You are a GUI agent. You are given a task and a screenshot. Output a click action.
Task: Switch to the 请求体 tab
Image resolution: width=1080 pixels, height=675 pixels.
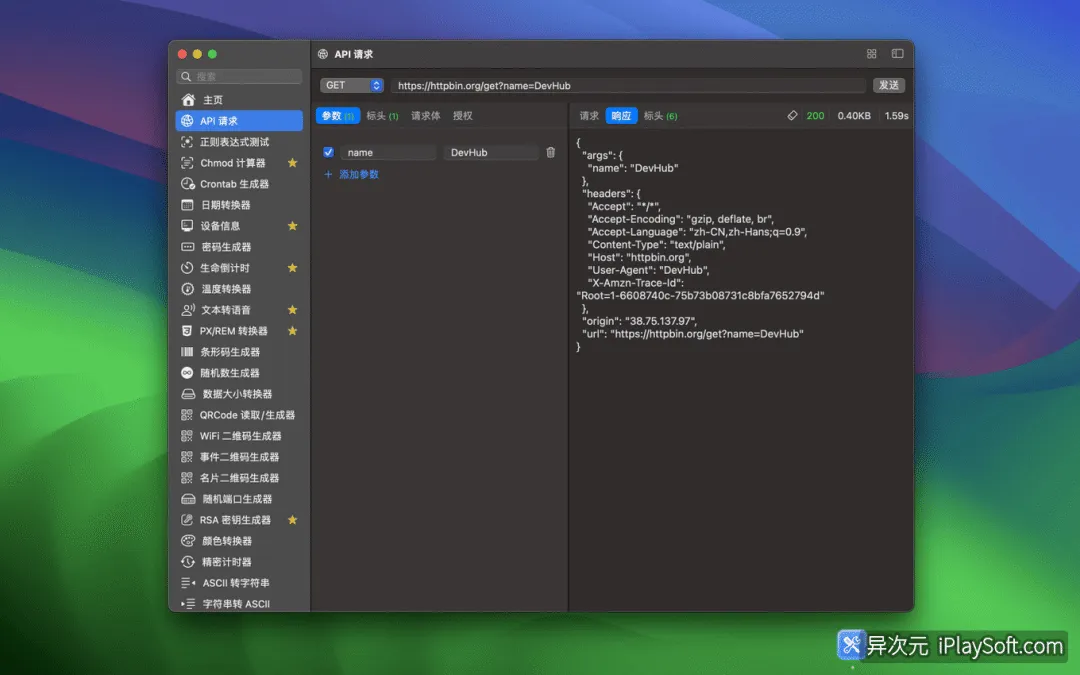(426, 116)
